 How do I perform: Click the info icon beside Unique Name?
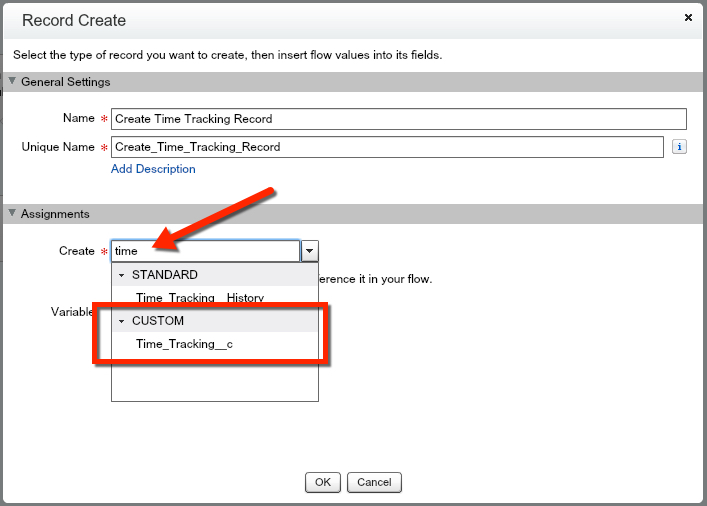click(679, 147)
